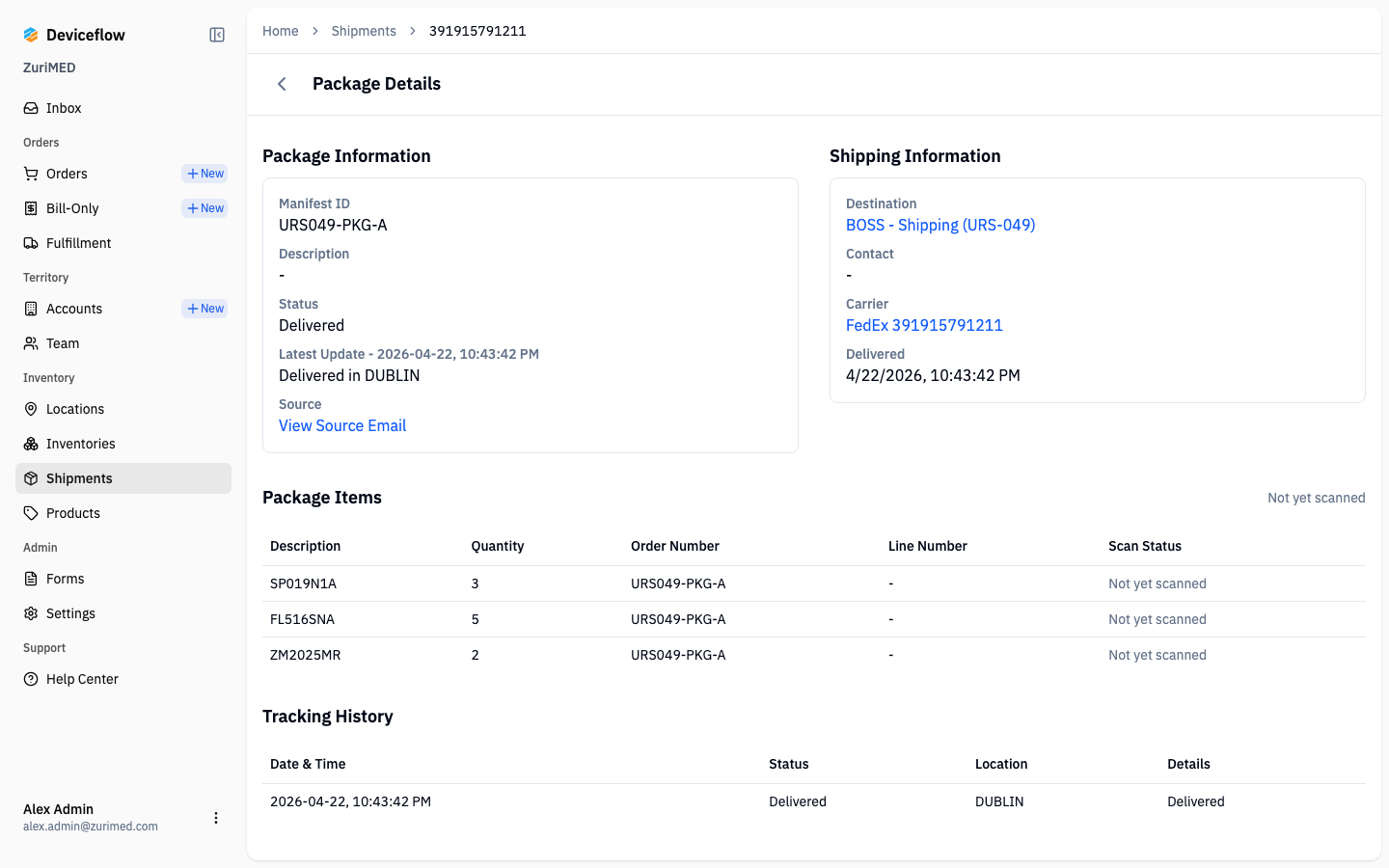
Task: Click the Shipments package icon
Action: point(31,478)
